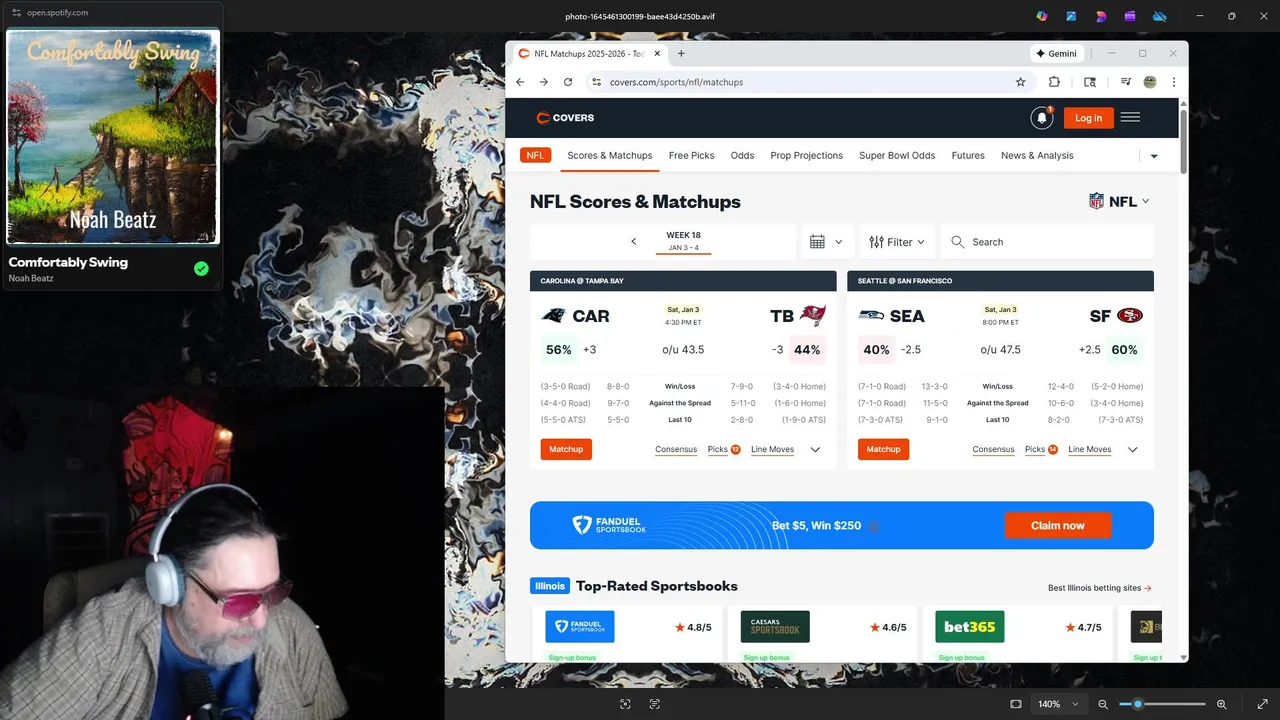The image size is (1280, 720).
Task: Open Clipchamp icon in viewer title bar
Action: coord(1130,16)
